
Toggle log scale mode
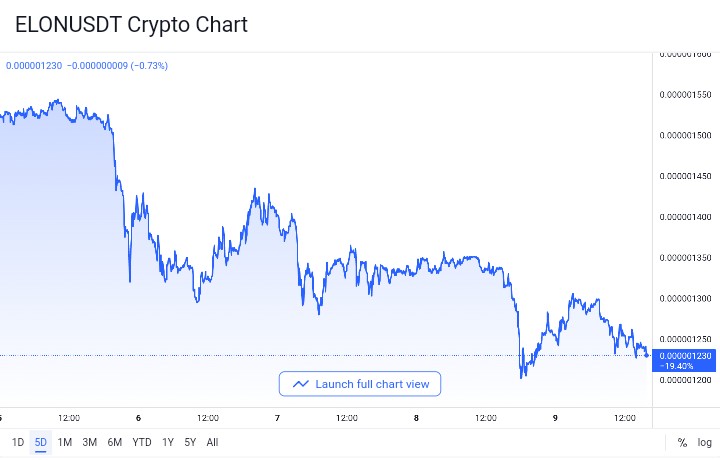tap(705, 442)
